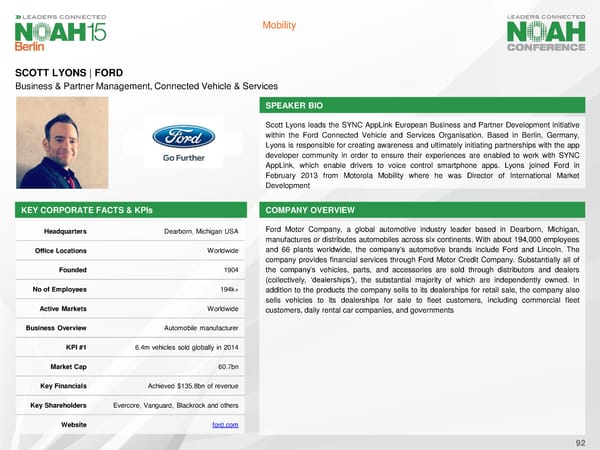Click the COMPANY OVERVIEW section header
This screenshot has height=450, width=600.
click(x=305, y=210)
